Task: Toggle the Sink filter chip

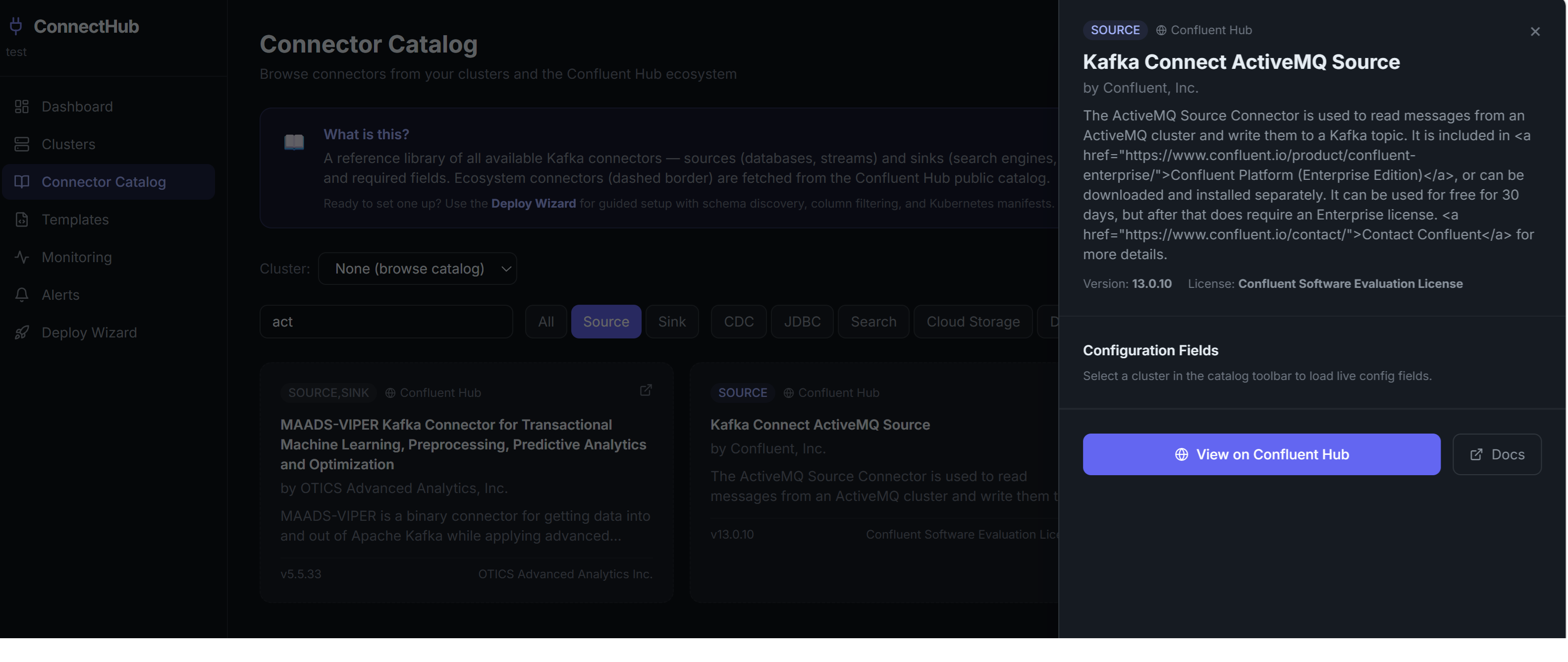Action: (x=671, y=322)
